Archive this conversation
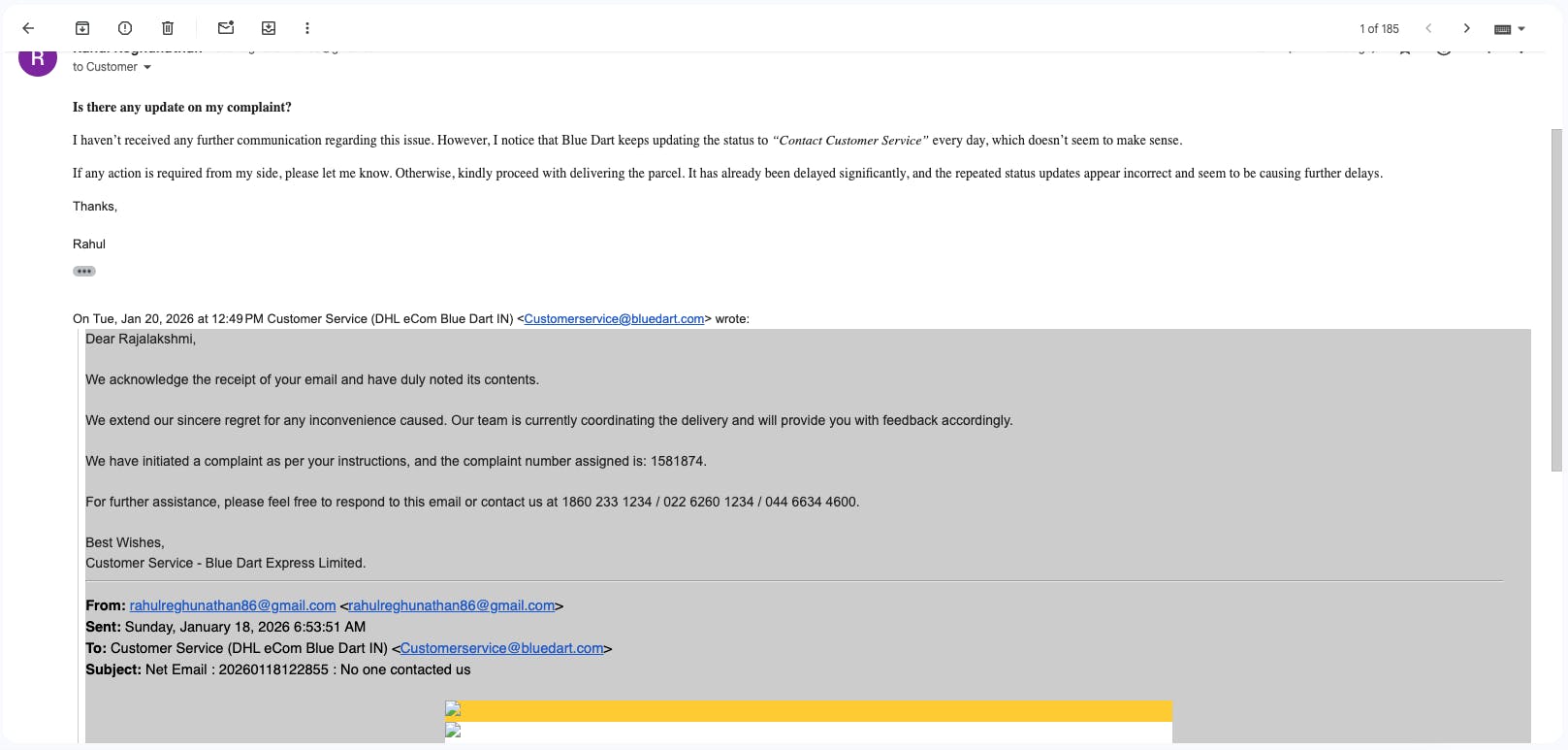Screen dimensions: 1568x750 click(x=82, y=29)
